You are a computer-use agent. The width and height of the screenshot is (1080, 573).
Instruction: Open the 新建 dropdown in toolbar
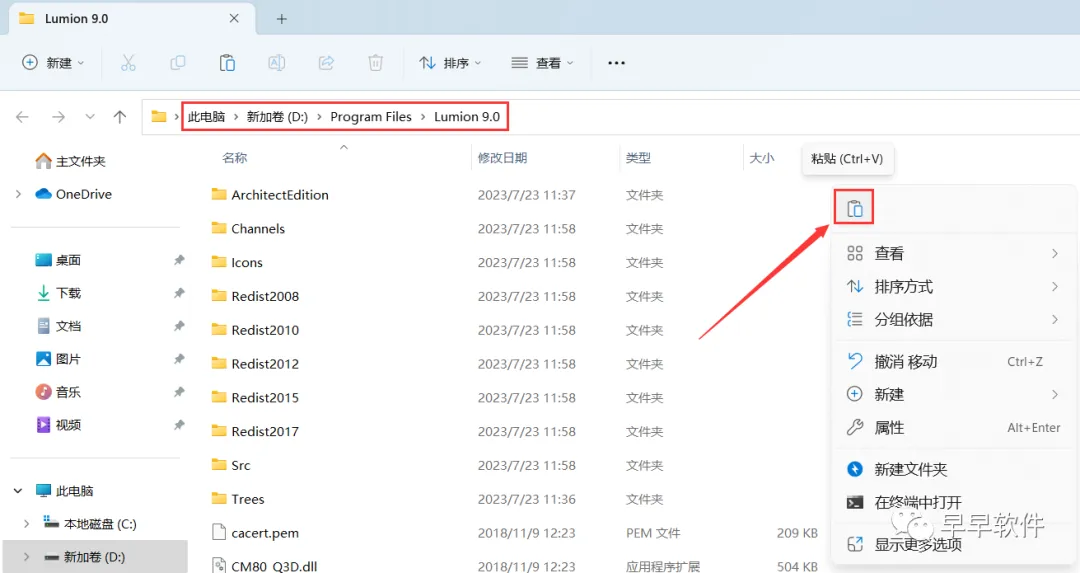pyautogui.click(x=53, y=63)
